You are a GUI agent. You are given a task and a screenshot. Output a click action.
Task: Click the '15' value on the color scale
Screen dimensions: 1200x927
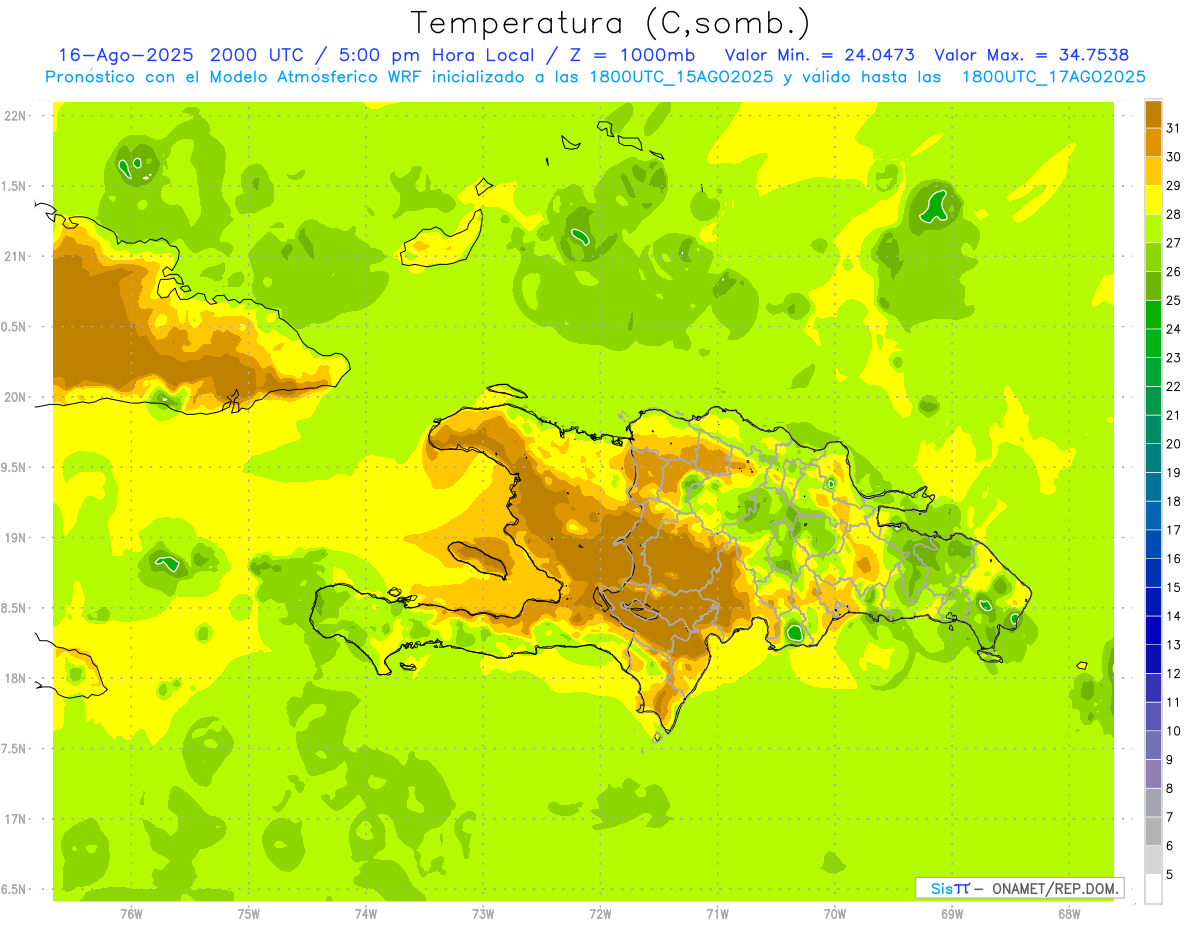pos(1174,587)
